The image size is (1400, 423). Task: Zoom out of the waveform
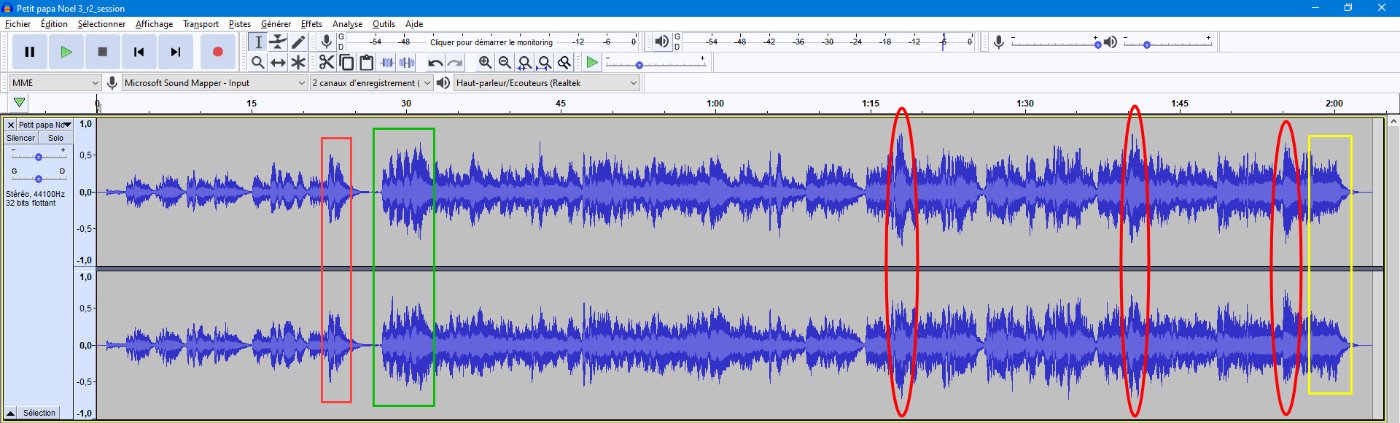(x=504, y=62)
